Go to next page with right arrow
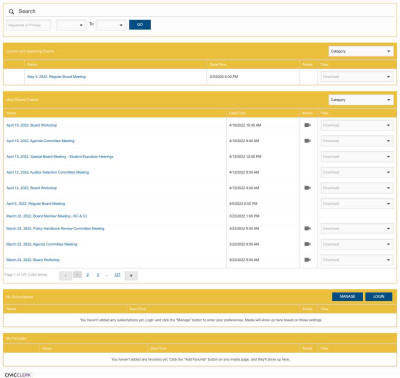Screen dimensions: 400x378 point(131,276)
